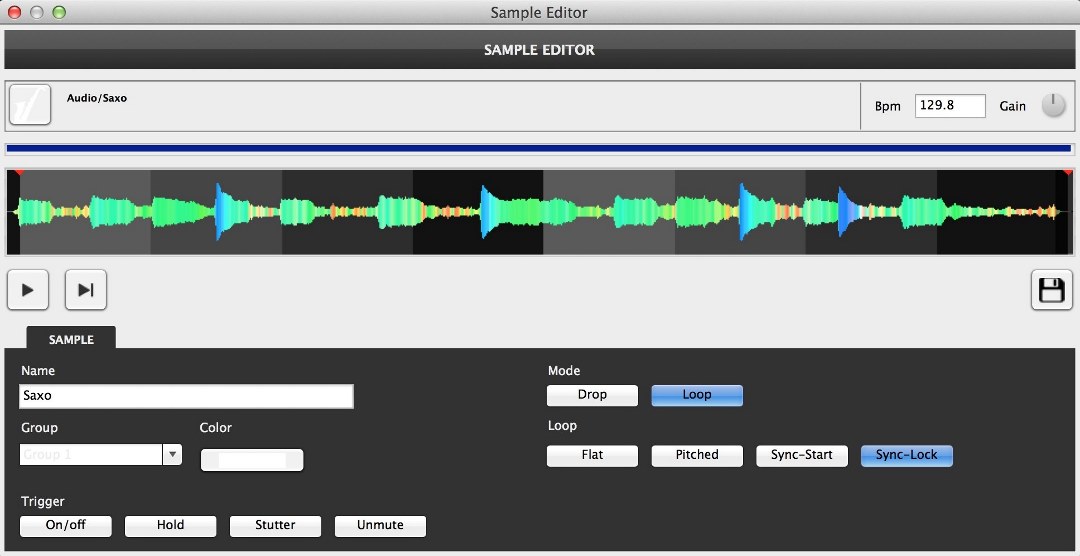The width and height of the screenshot is (1080, 556).
Task: Click the Gain knob
Action: [x=1054, y=105]
